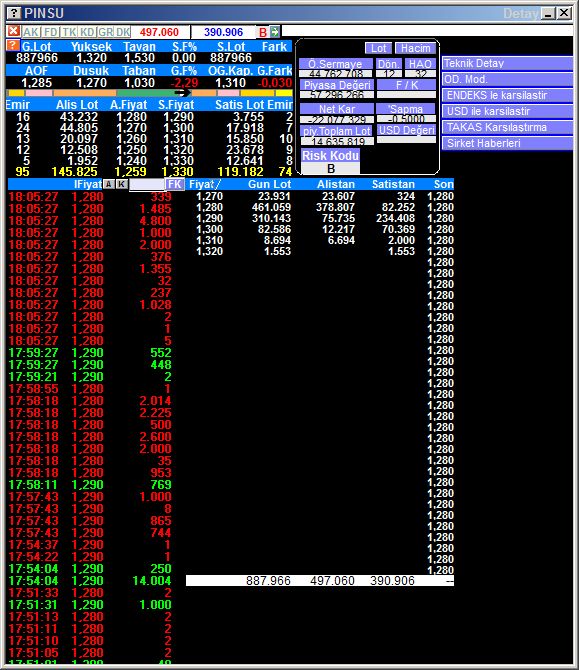The width and height of the screenshot is (579, 670).
Task: Switch to the Hacim tab
Action: pos(415,48)
